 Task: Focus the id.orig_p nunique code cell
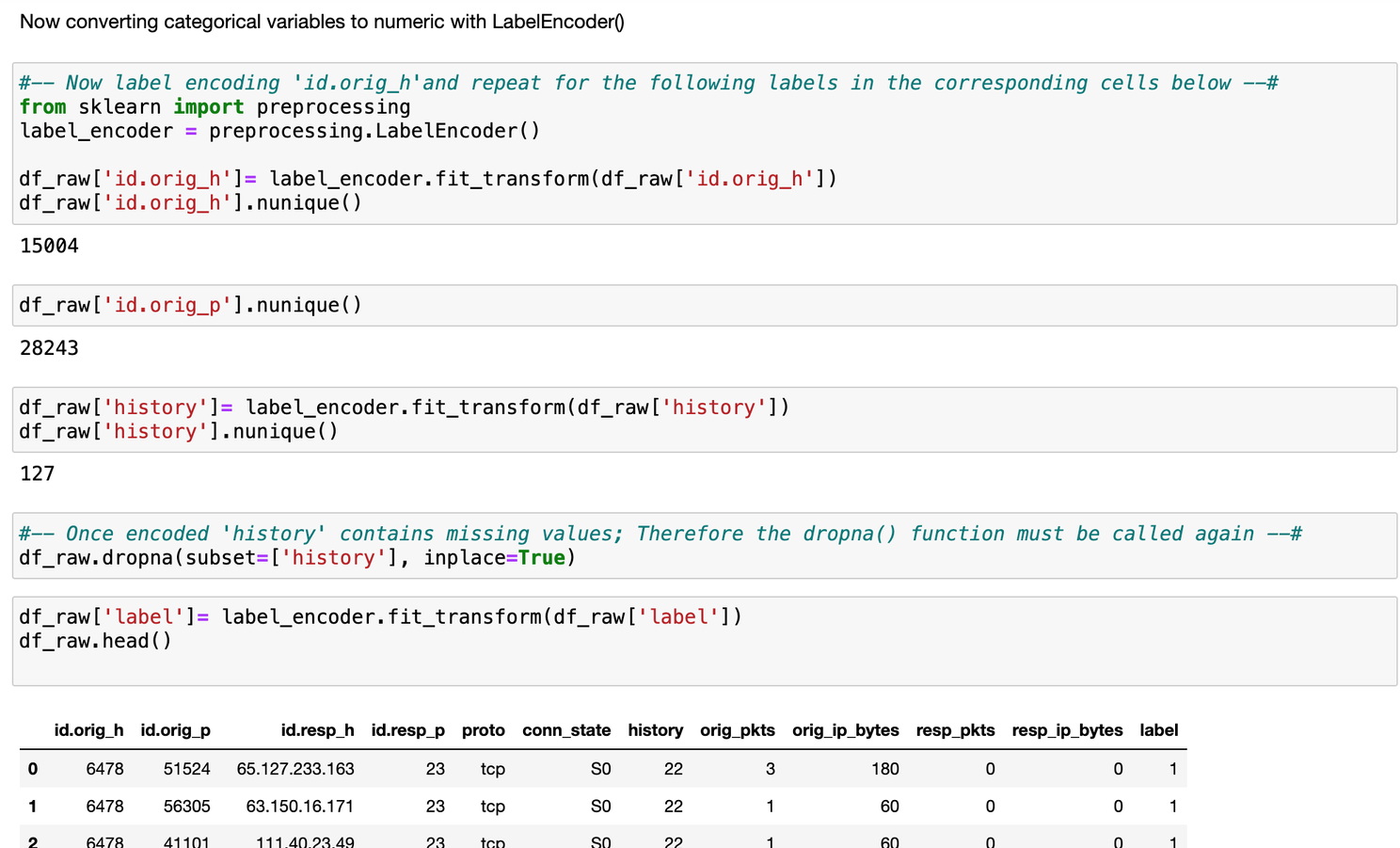click(x=704, y=306)
